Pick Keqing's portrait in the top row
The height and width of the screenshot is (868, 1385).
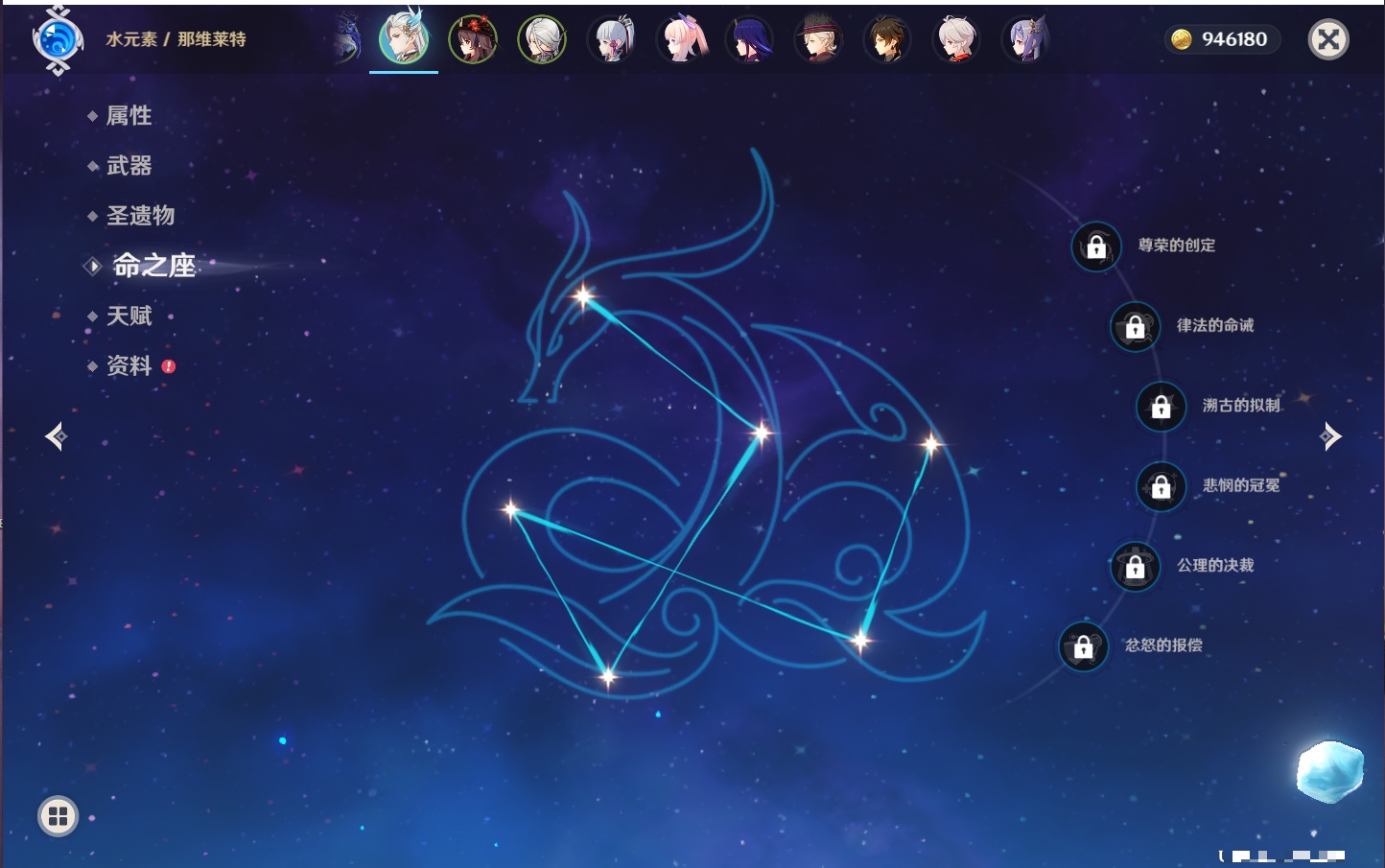[1025, 40]
